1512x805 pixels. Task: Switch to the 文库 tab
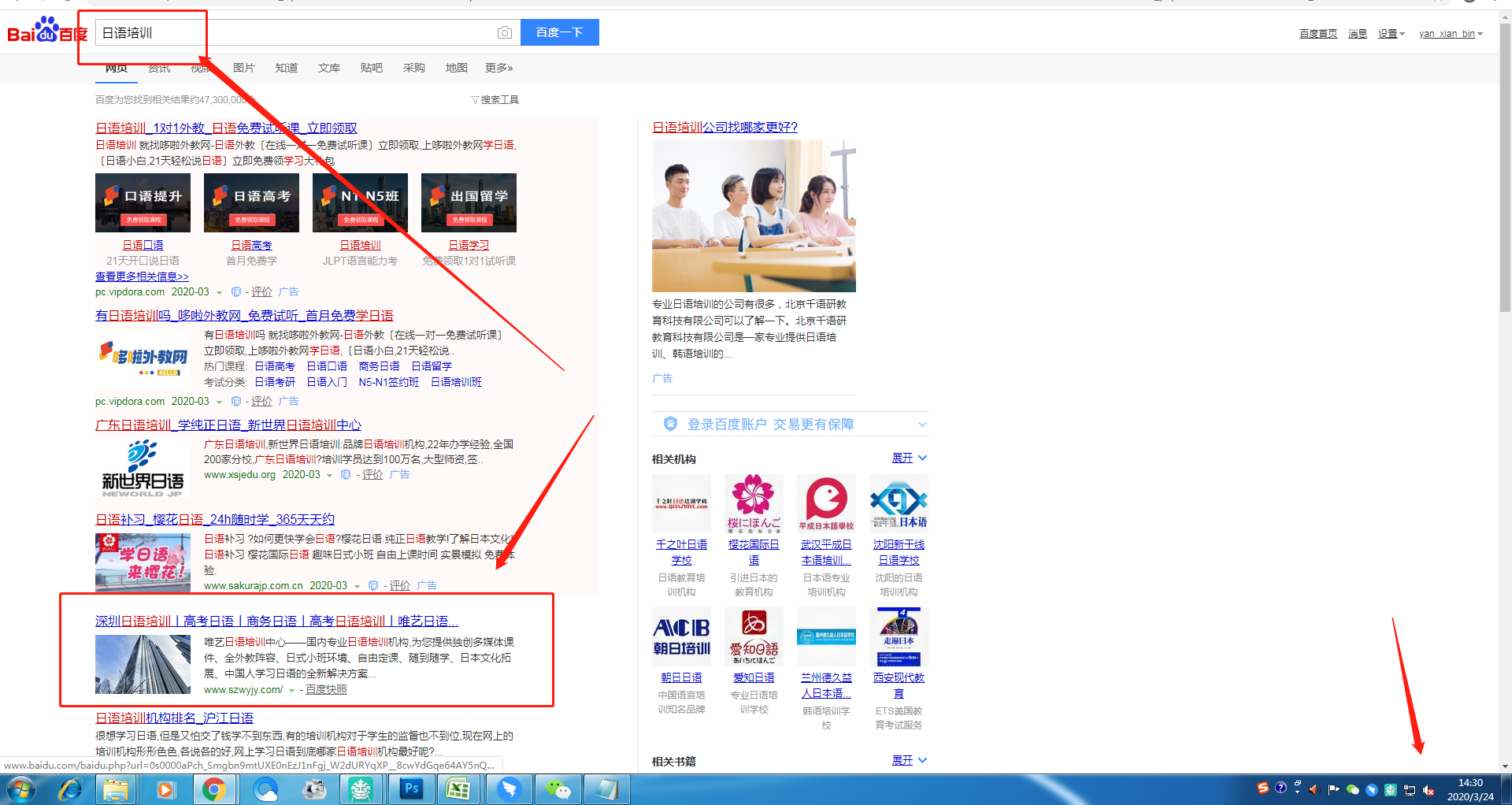pos(328,68)
